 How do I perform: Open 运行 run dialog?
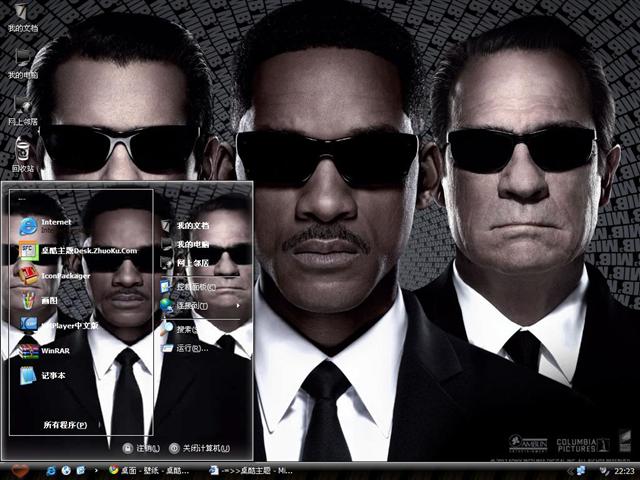pos(184,348)
